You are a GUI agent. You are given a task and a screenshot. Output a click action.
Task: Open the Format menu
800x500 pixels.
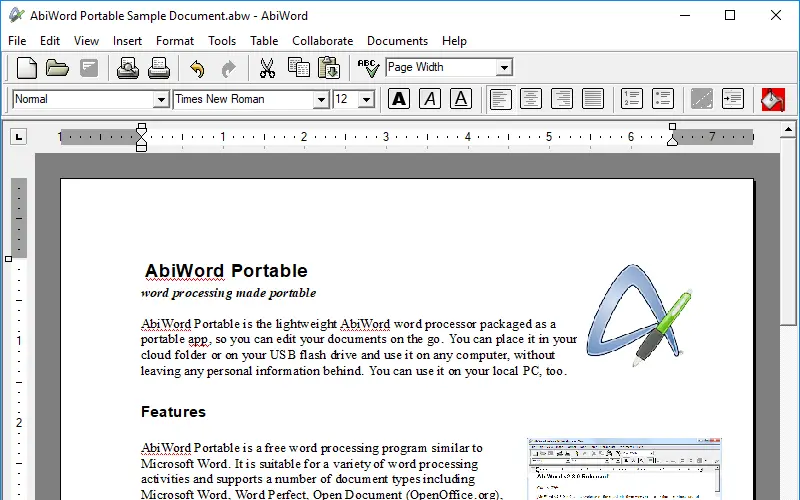pyautogui.click(x=175, y=41)
